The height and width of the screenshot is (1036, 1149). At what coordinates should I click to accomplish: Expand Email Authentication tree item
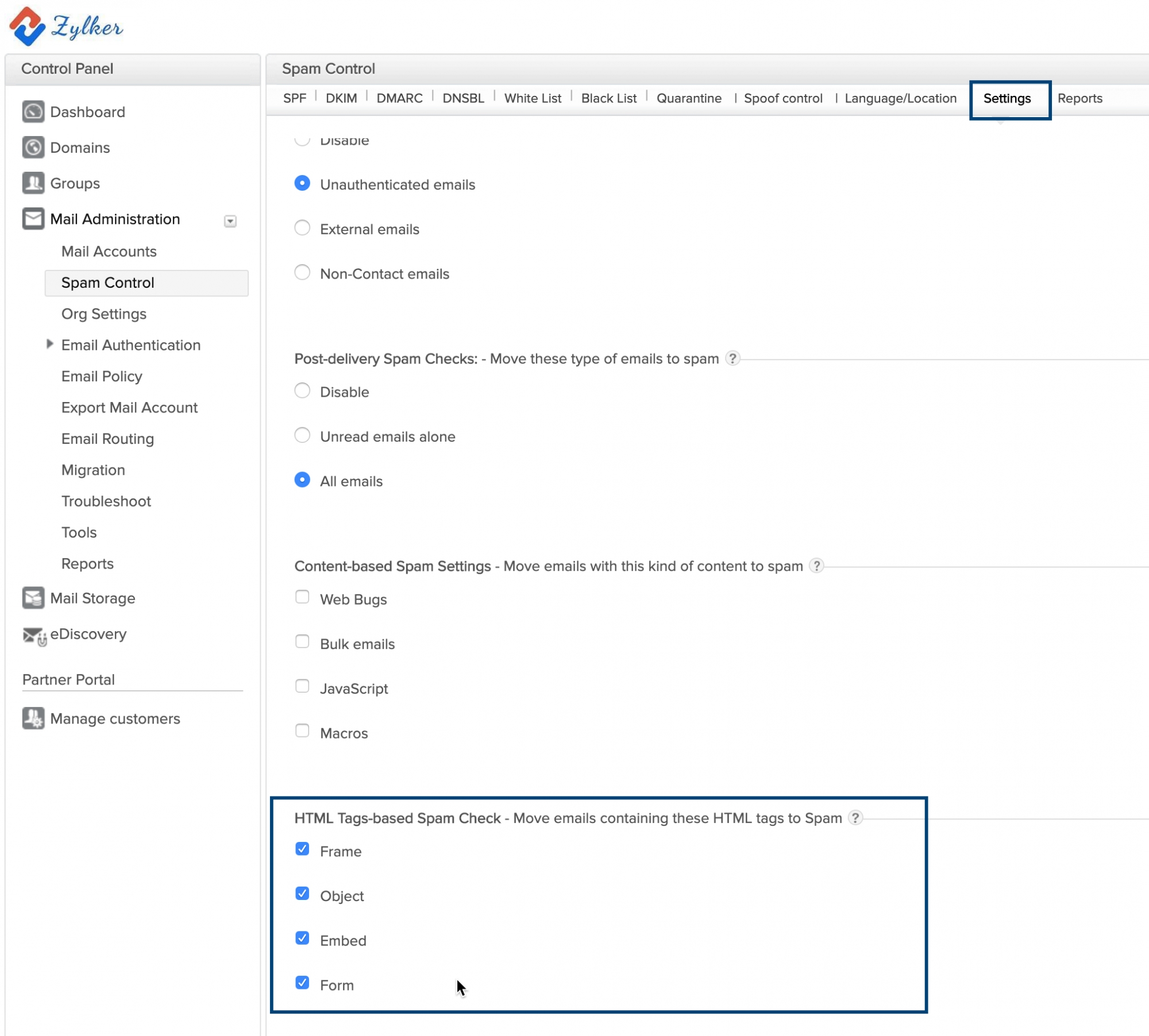pos(49,345)
